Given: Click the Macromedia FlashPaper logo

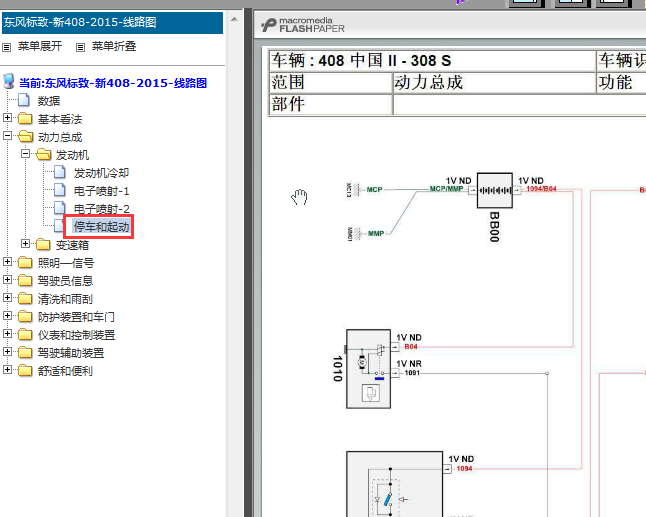Looking at the screenshot, I should coord(303,25).
